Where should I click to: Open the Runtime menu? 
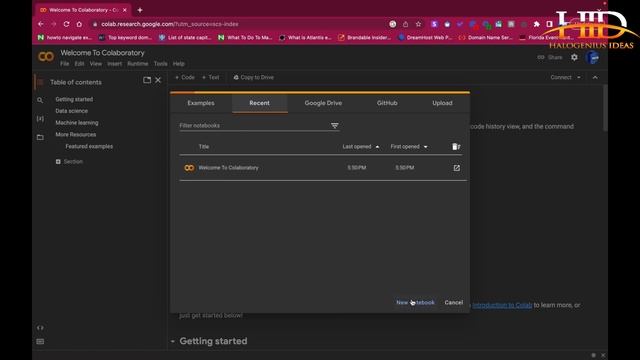[138, 64]
